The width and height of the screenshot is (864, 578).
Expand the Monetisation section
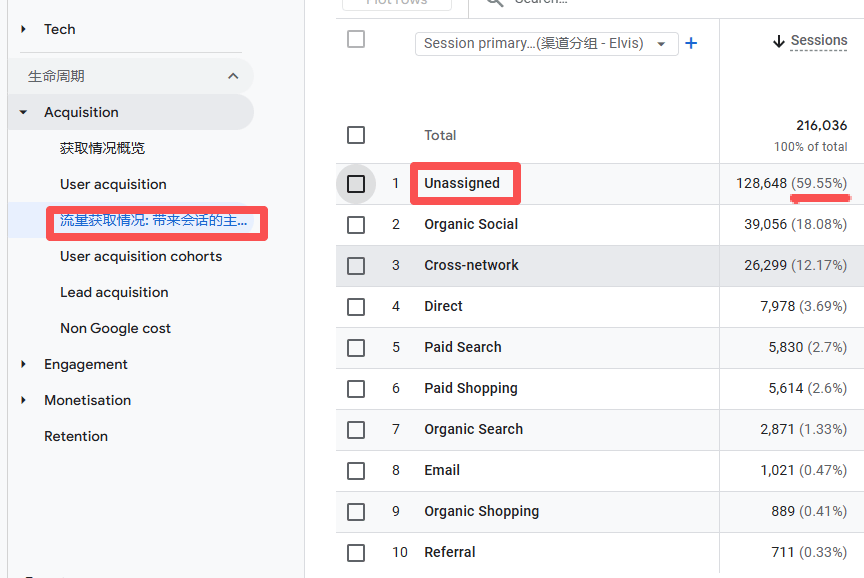coord(24,401)
